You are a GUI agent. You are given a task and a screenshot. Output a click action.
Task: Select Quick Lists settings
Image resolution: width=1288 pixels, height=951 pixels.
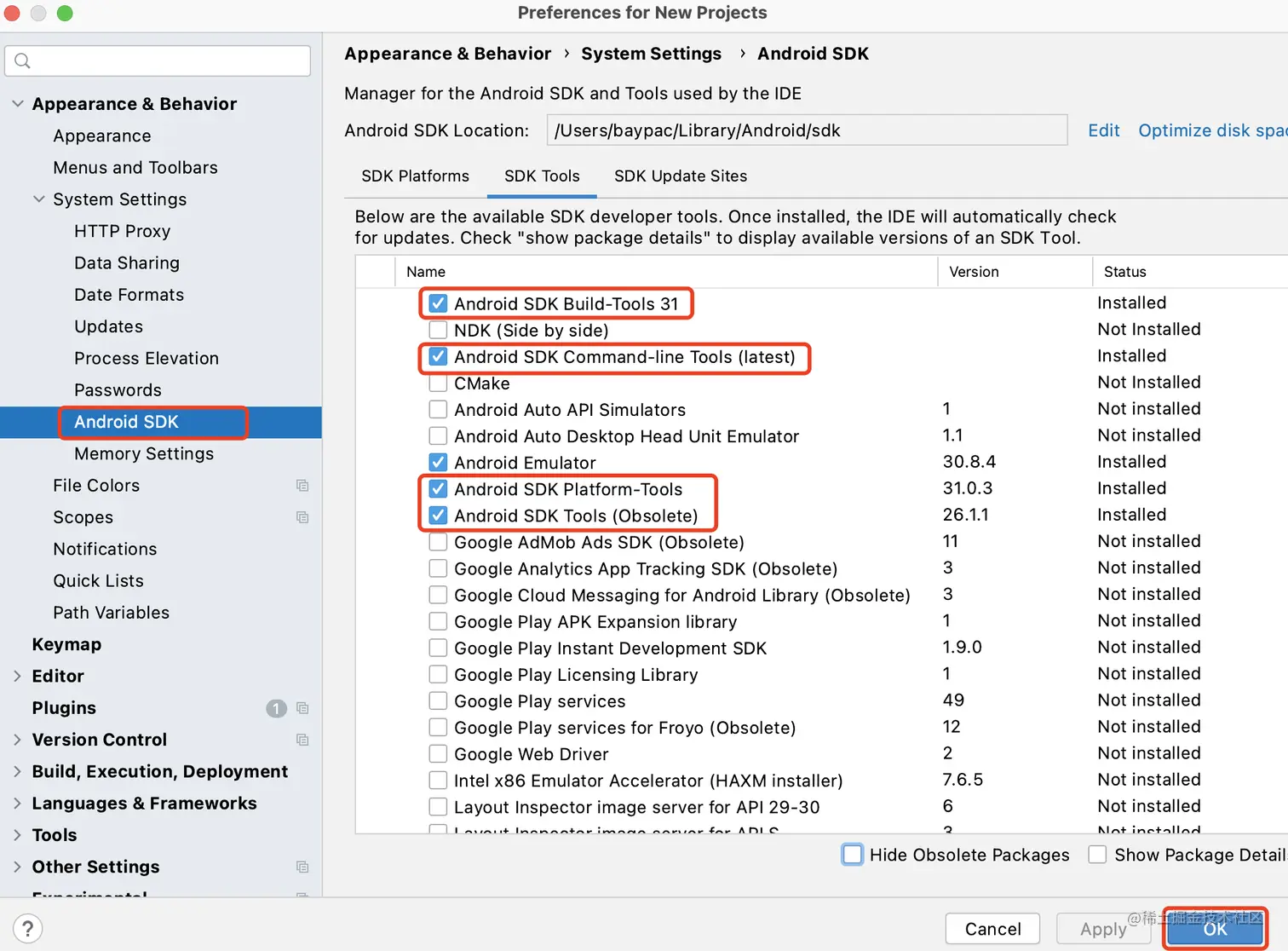click(x=98, y=581)
